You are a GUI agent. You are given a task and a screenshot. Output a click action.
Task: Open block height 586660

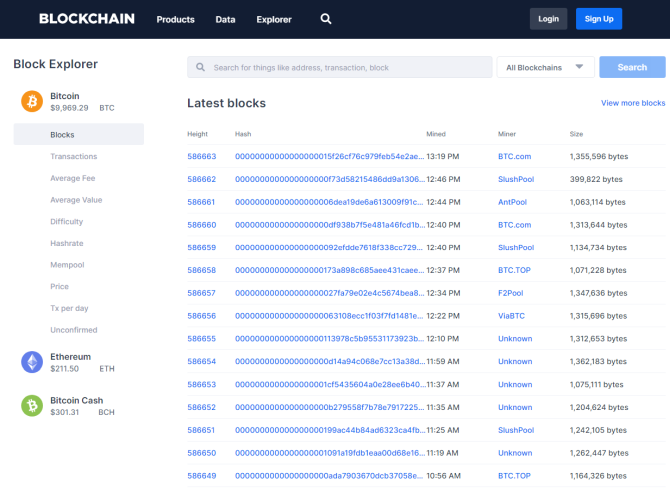[202, 225]
